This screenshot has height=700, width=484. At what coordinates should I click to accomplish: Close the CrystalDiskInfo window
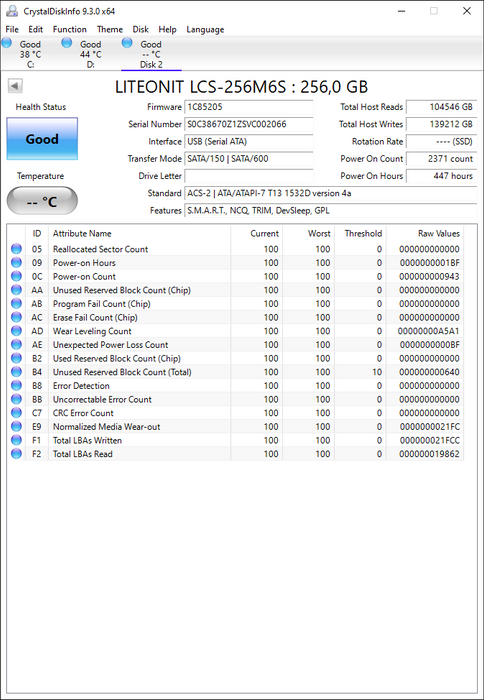467,11
